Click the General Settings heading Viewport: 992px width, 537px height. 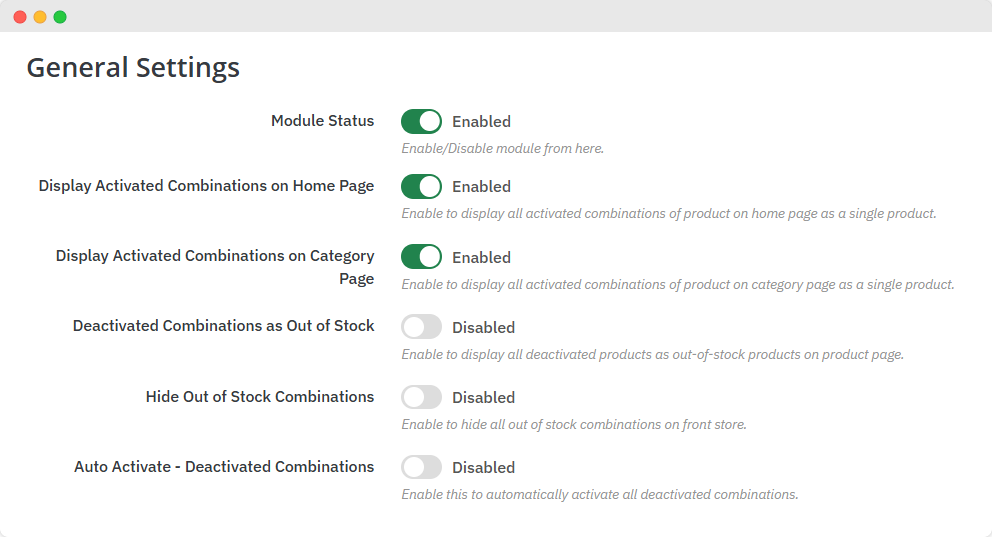133,68
